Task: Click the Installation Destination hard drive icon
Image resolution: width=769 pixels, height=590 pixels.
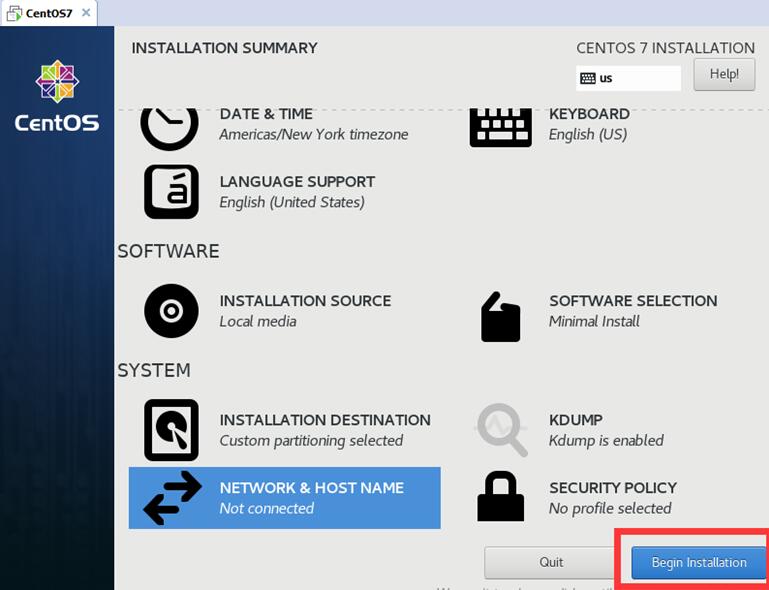Action: (x=171, y=430)
